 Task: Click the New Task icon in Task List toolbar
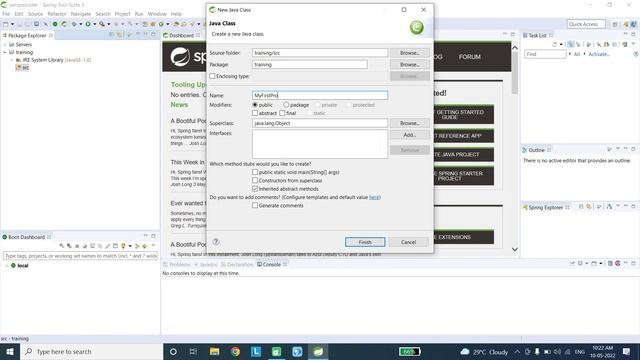[x=554, y=44]
